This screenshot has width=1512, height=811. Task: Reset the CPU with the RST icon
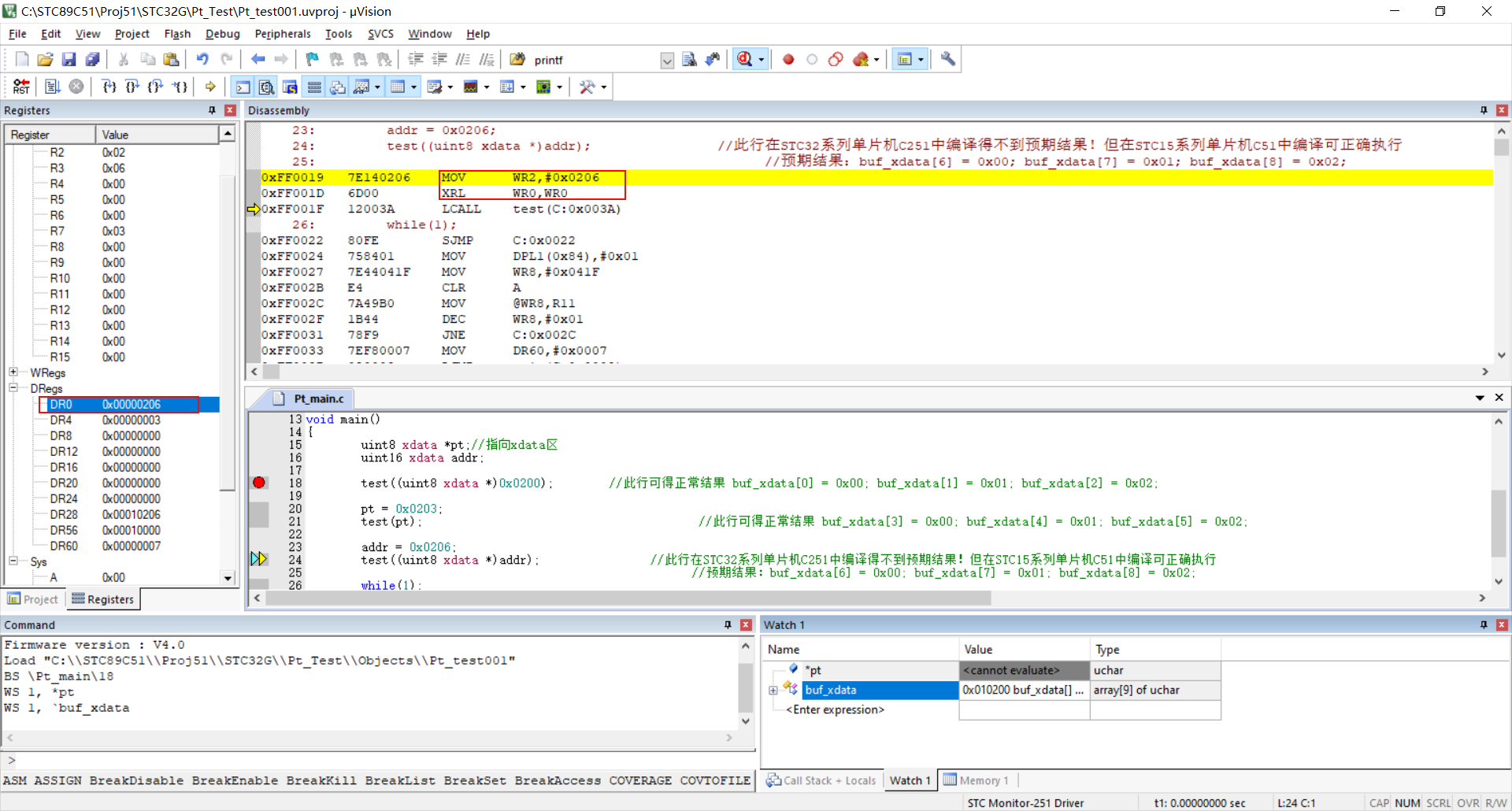pos(22,87)
